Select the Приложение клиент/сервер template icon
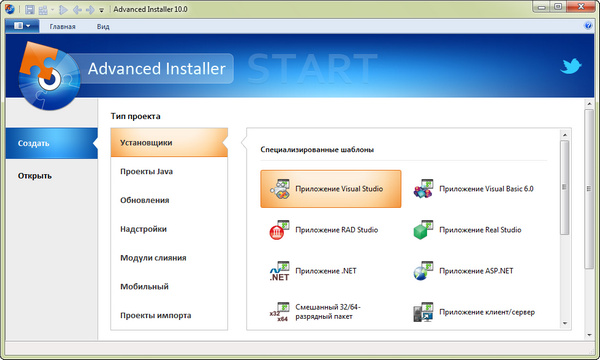The width and height of the screenshot is (600, 360). 423,312
